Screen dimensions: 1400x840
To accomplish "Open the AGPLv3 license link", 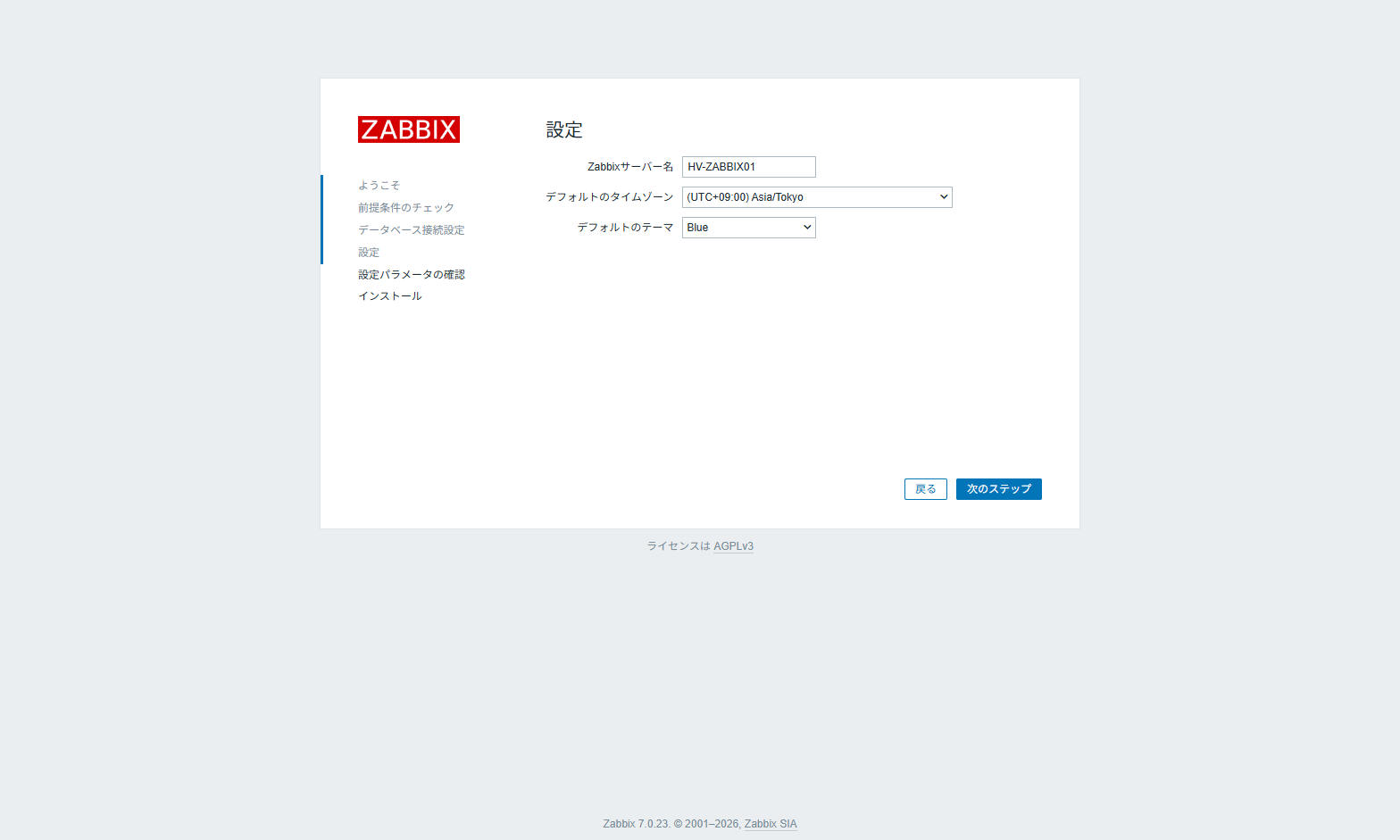I will 734,546.
